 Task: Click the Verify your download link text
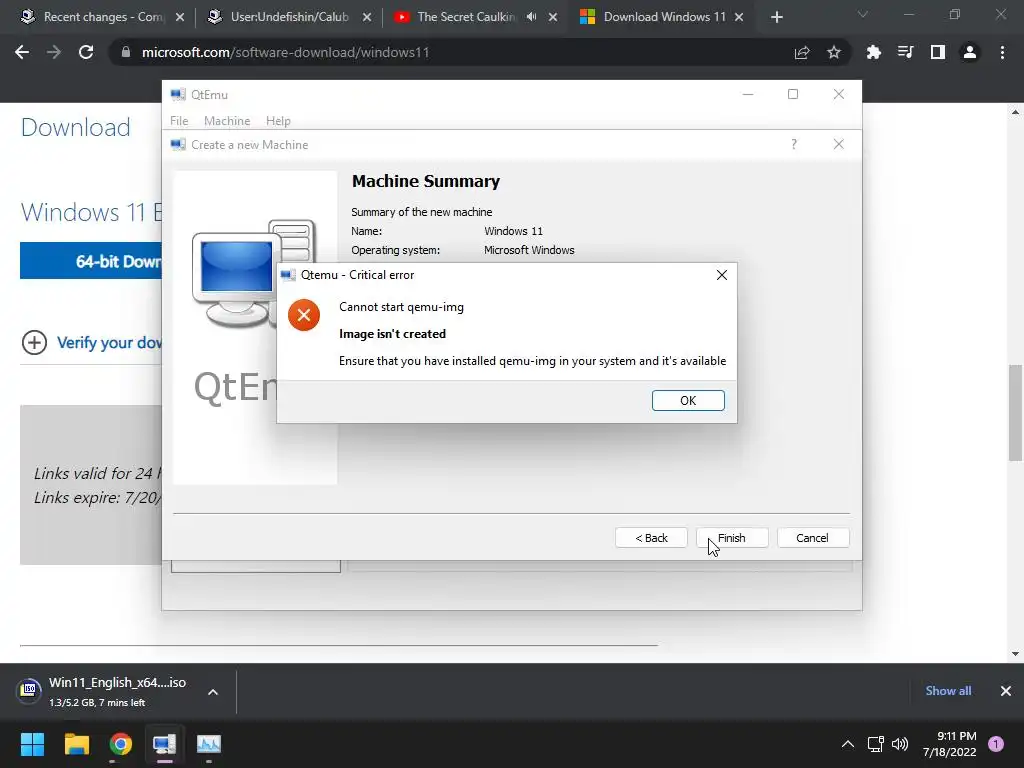pos(110,342)
